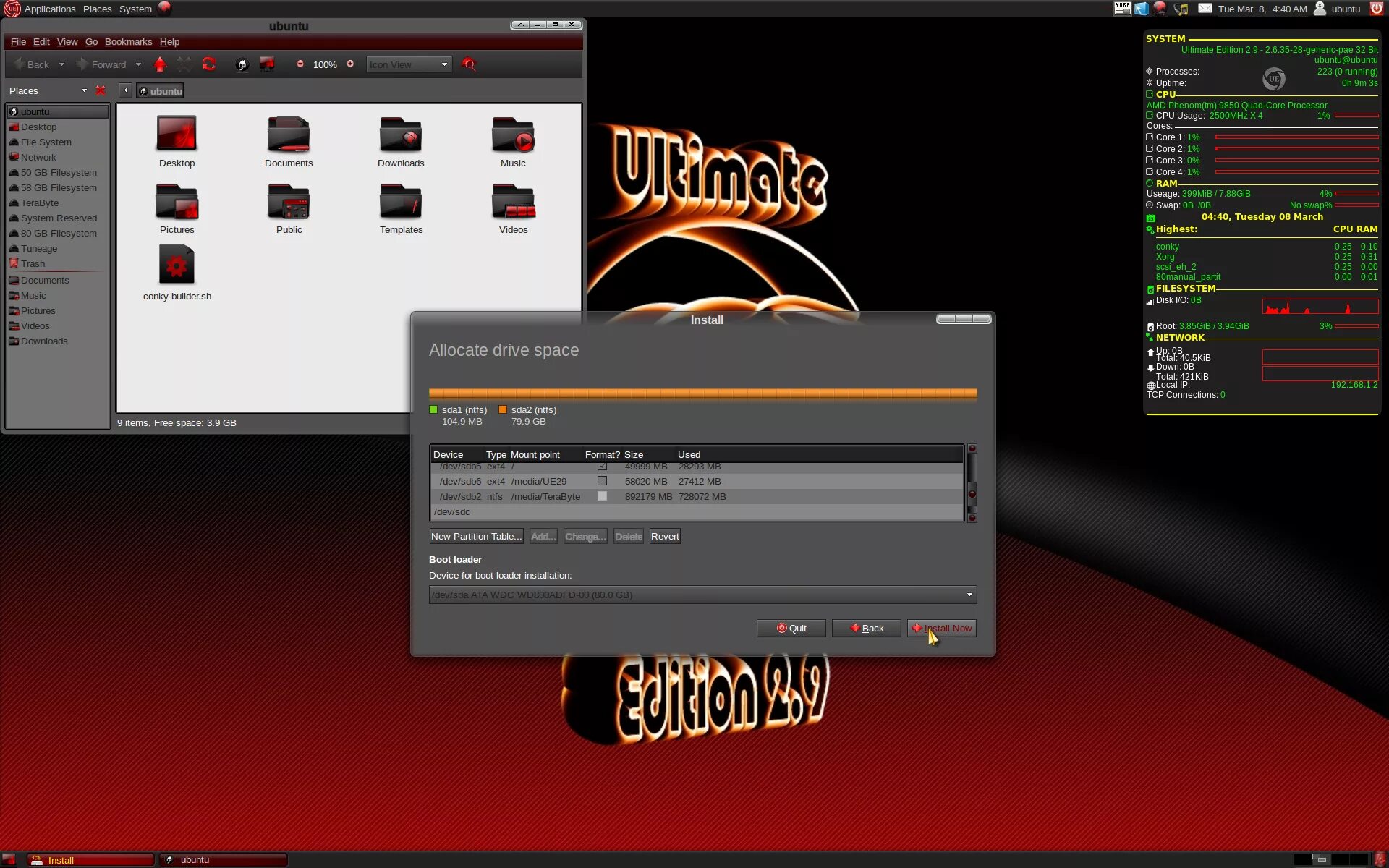The height and width of the screenshot is (868, 1389).
Task: Click the Back button in installer
Action: click(866, 628)
